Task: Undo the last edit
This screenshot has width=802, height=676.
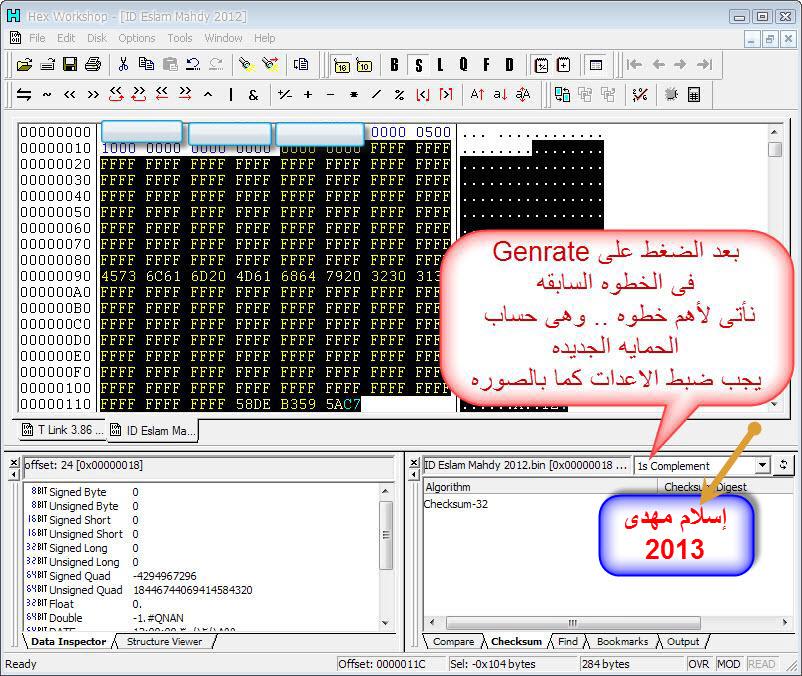Action: [193, 64]
